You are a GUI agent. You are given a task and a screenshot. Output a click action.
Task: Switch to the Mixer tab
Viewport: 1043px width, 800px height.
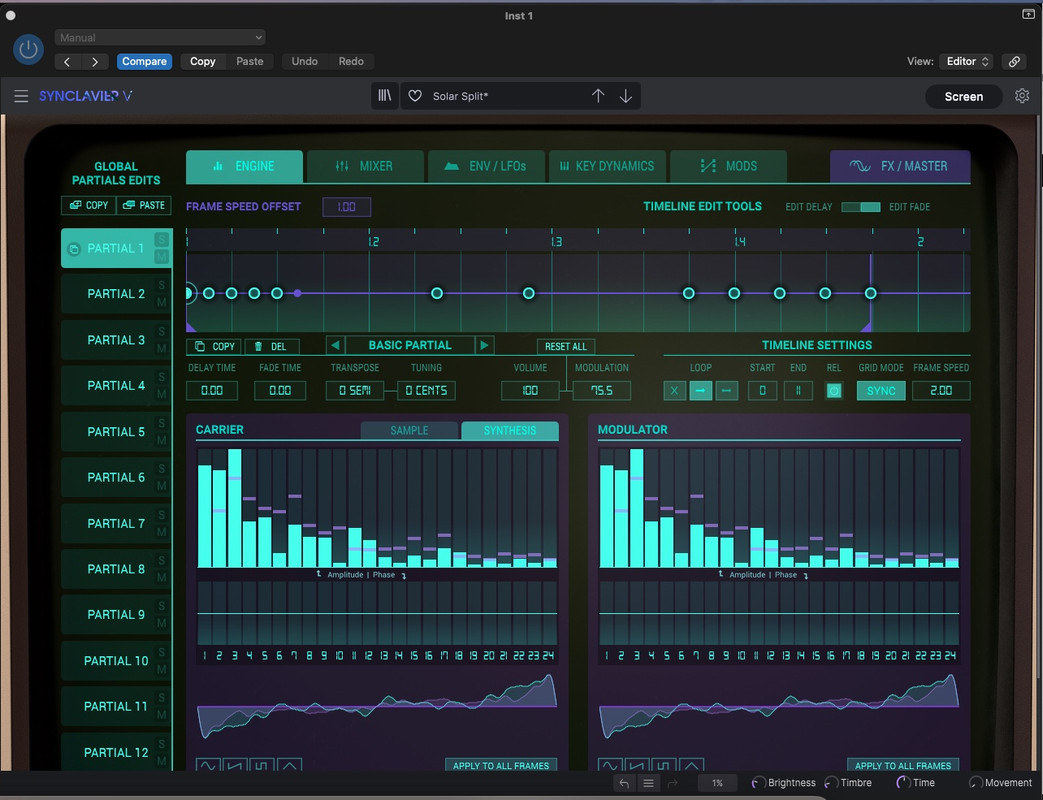365,166
